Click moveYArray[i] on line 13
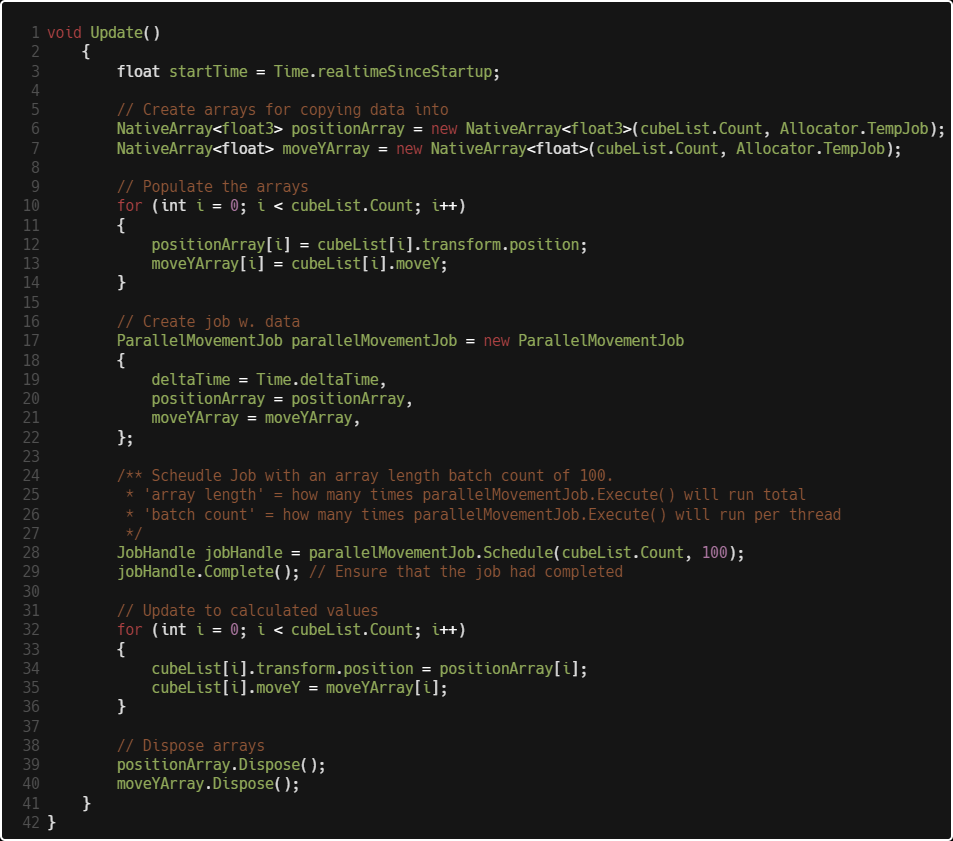Viewport: 953px width, 841px height. pos(208,264)
